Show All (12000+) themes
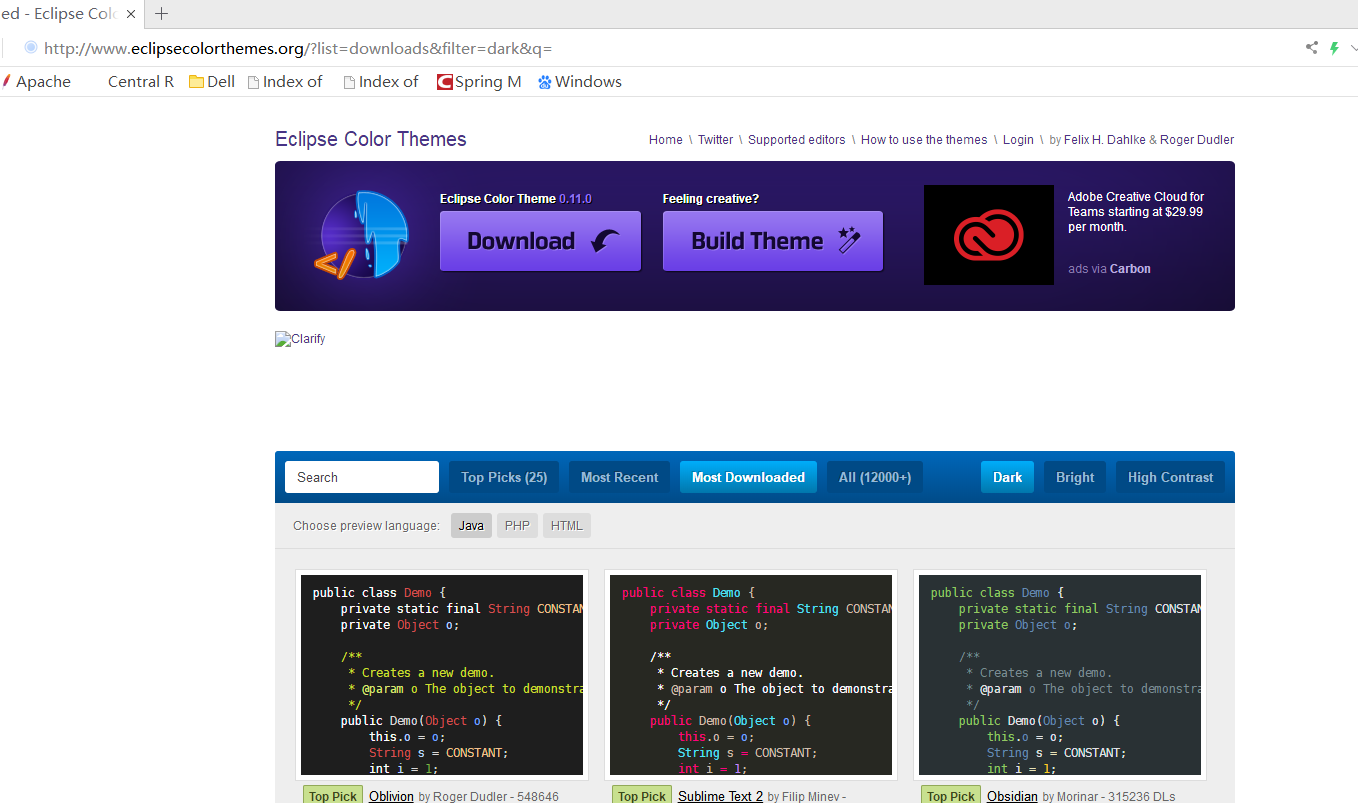 coord(875,477)
